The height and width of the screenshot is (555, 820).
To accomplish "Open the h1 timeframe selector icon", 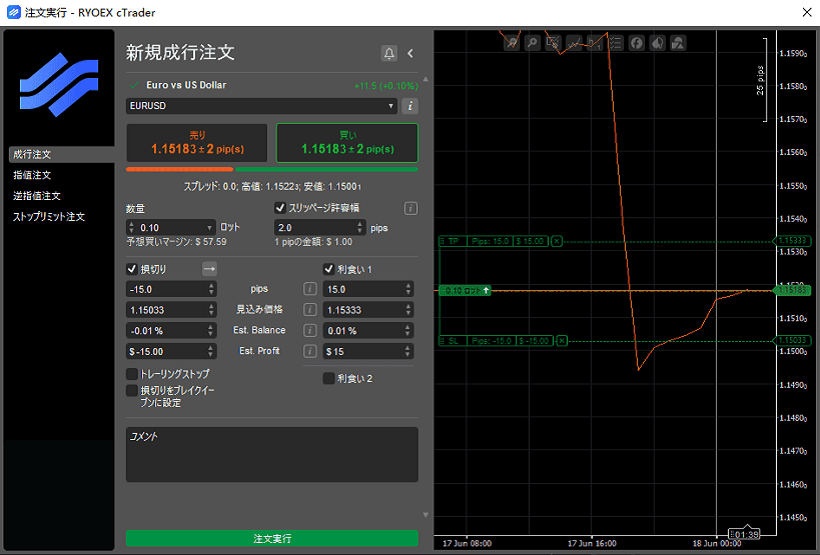I will click(595, 43).
